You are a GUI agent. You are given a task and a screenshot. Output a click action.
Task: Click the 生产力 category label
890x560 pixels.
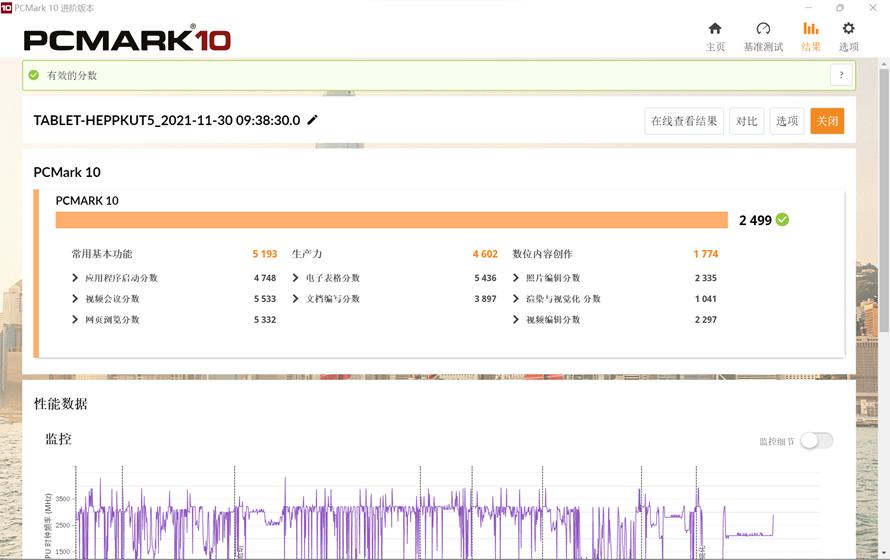(x=307, y=254)
